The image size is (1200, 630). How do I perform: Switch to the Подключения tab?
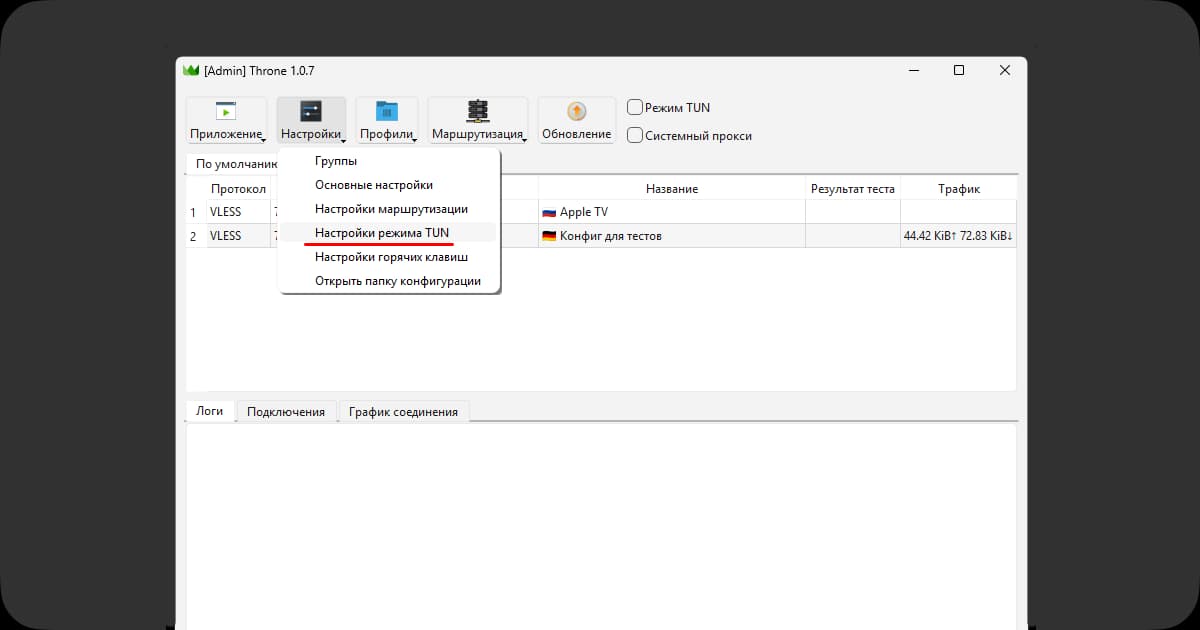(286, 412)
